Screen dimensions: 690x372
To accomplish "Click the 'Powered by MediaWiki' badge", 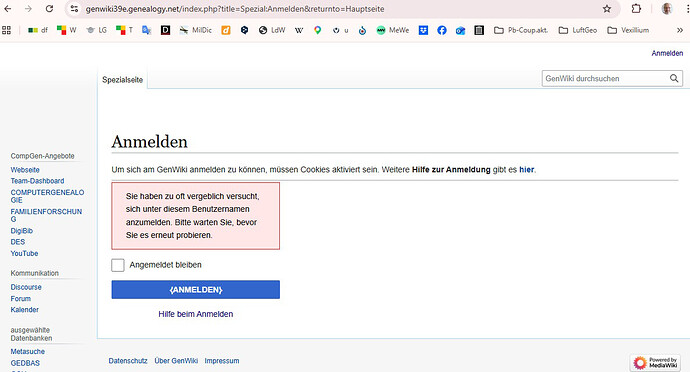I will click(x=655, y=362).
